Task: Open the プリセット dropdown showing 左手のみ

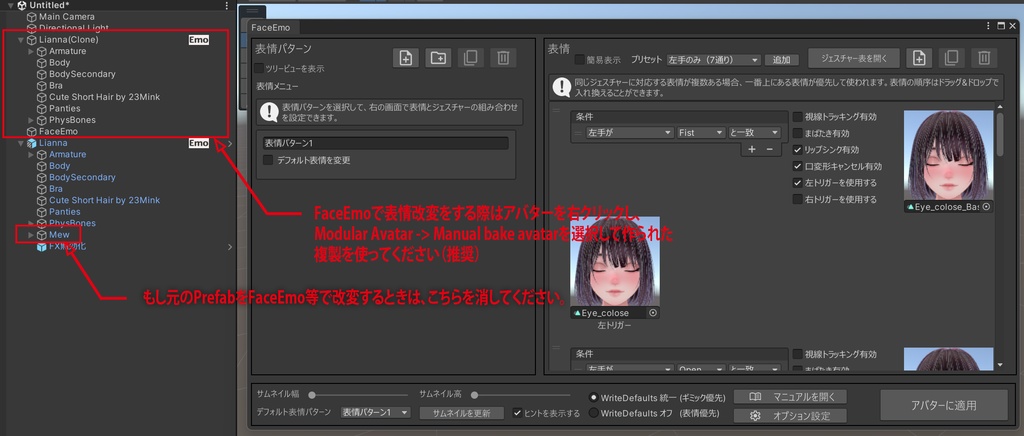Action: (x=713, y=59)
